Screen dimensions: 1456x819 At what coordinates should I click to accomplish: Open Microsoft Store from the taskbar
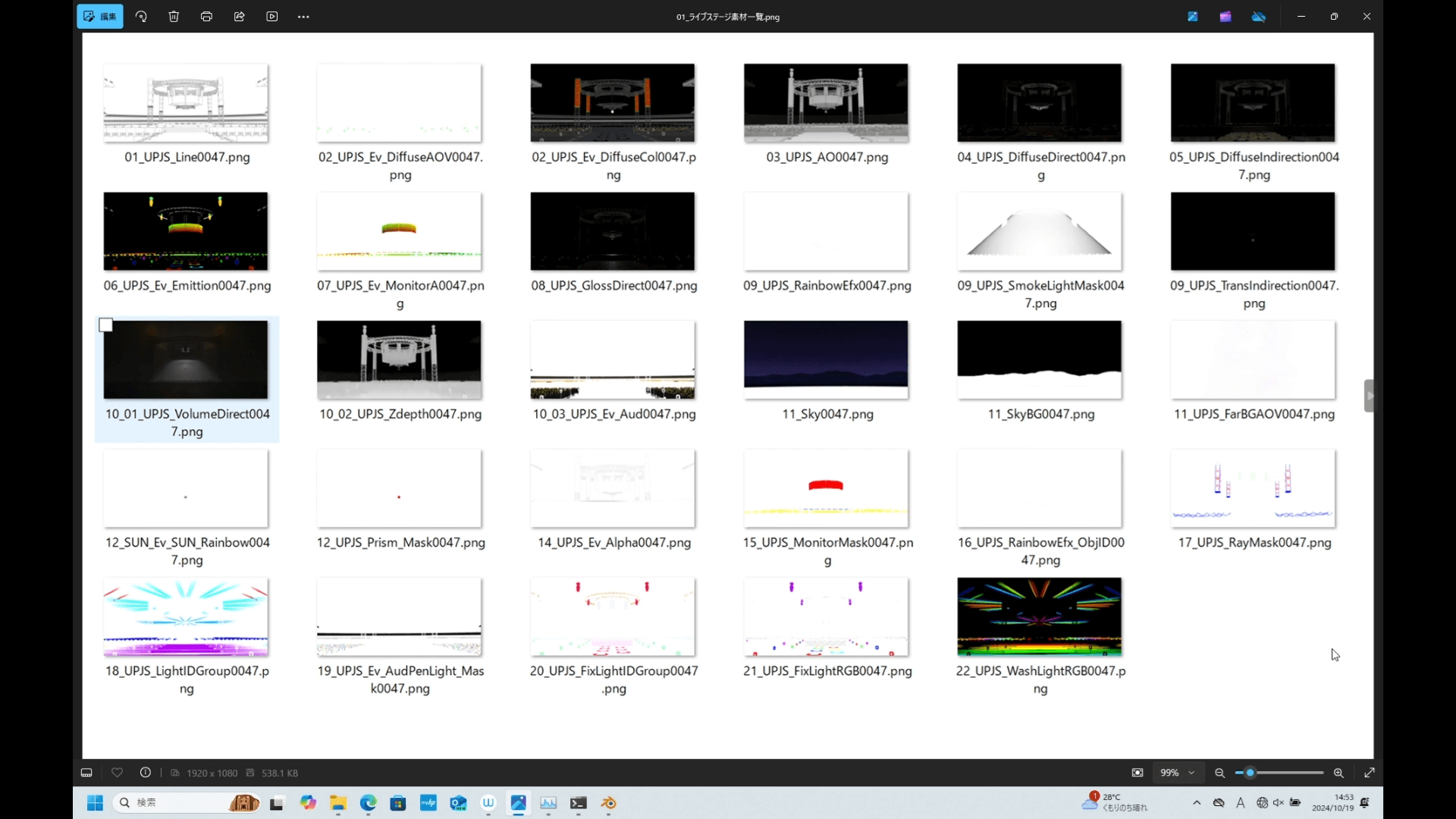(398, 803)
